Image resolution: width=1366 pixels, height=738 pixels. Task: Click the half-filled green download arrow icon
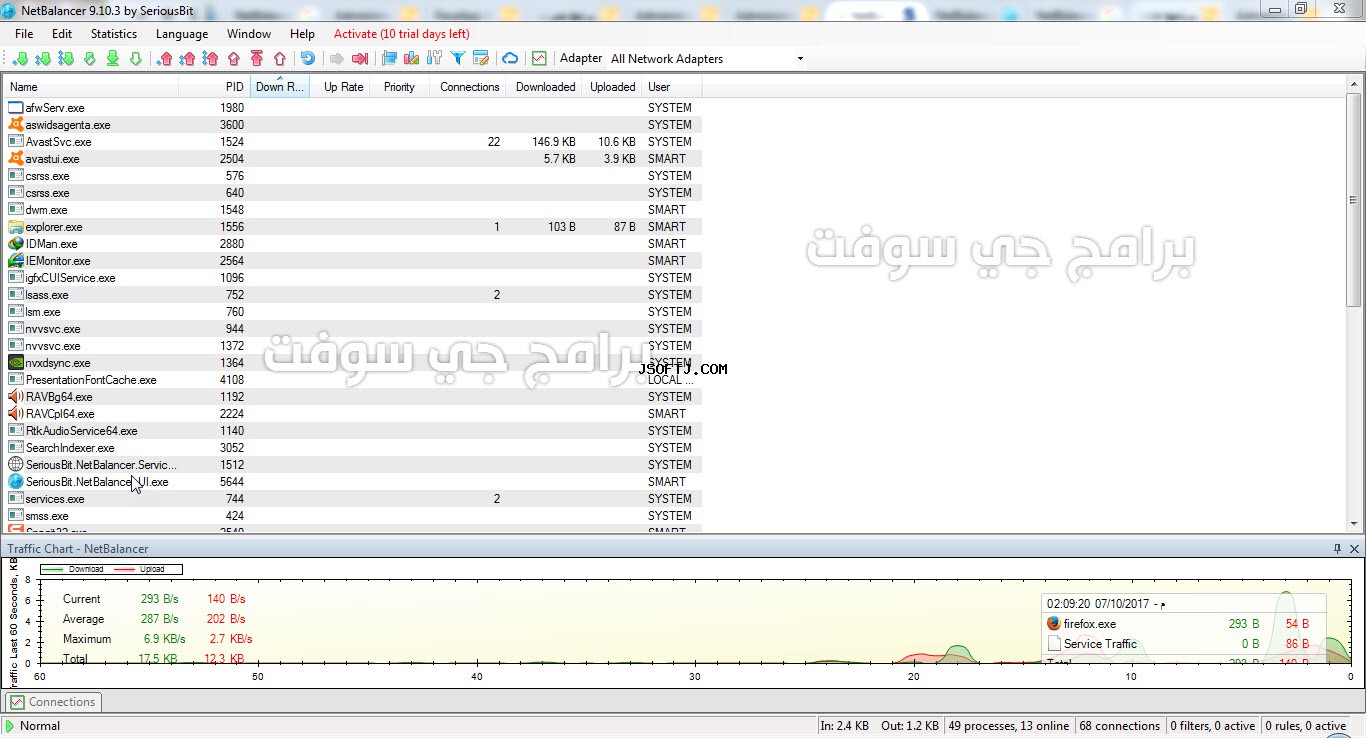click(x=89, y=59)
